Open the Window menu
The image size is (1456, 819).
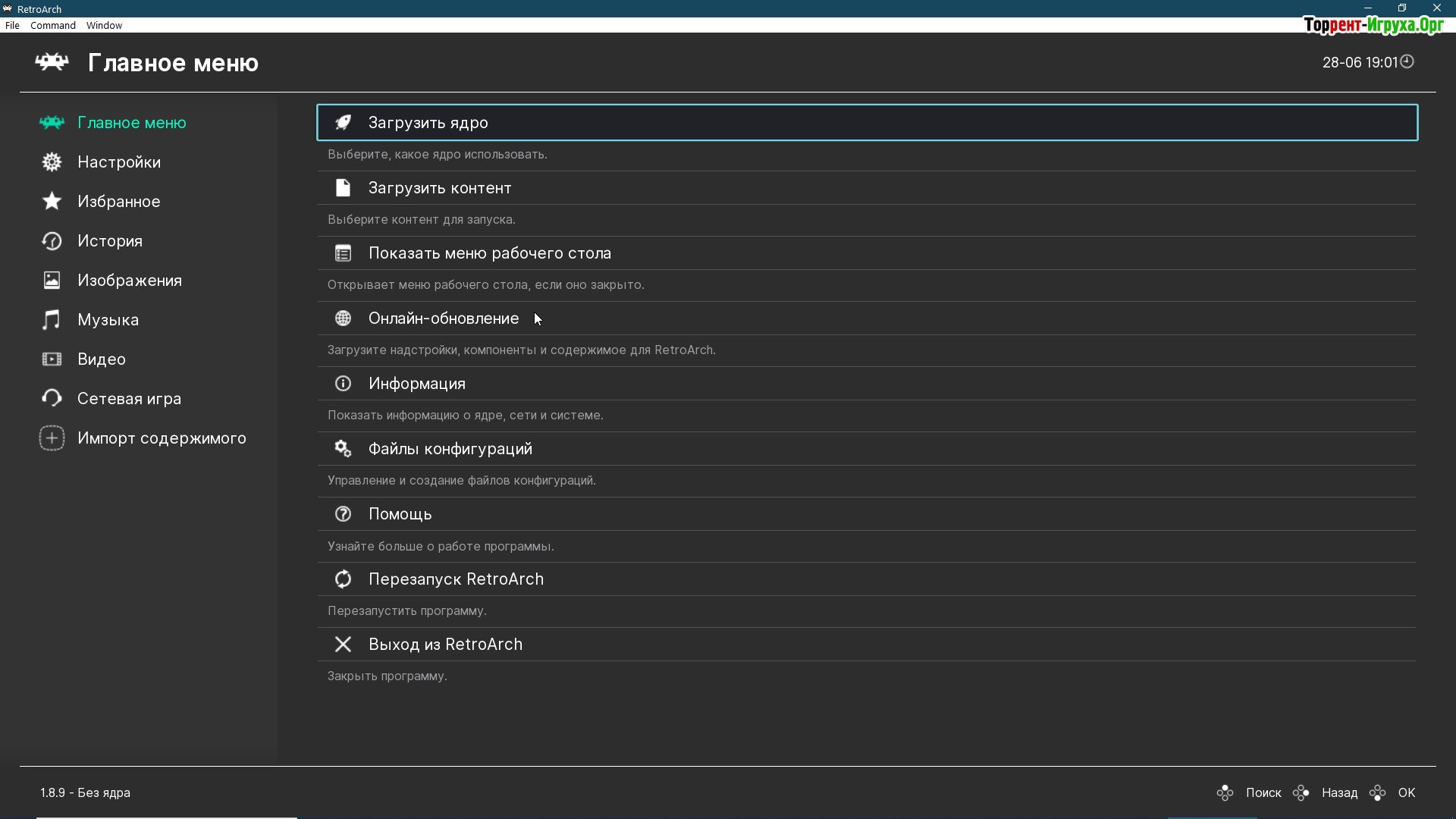(x=104, y=25)
